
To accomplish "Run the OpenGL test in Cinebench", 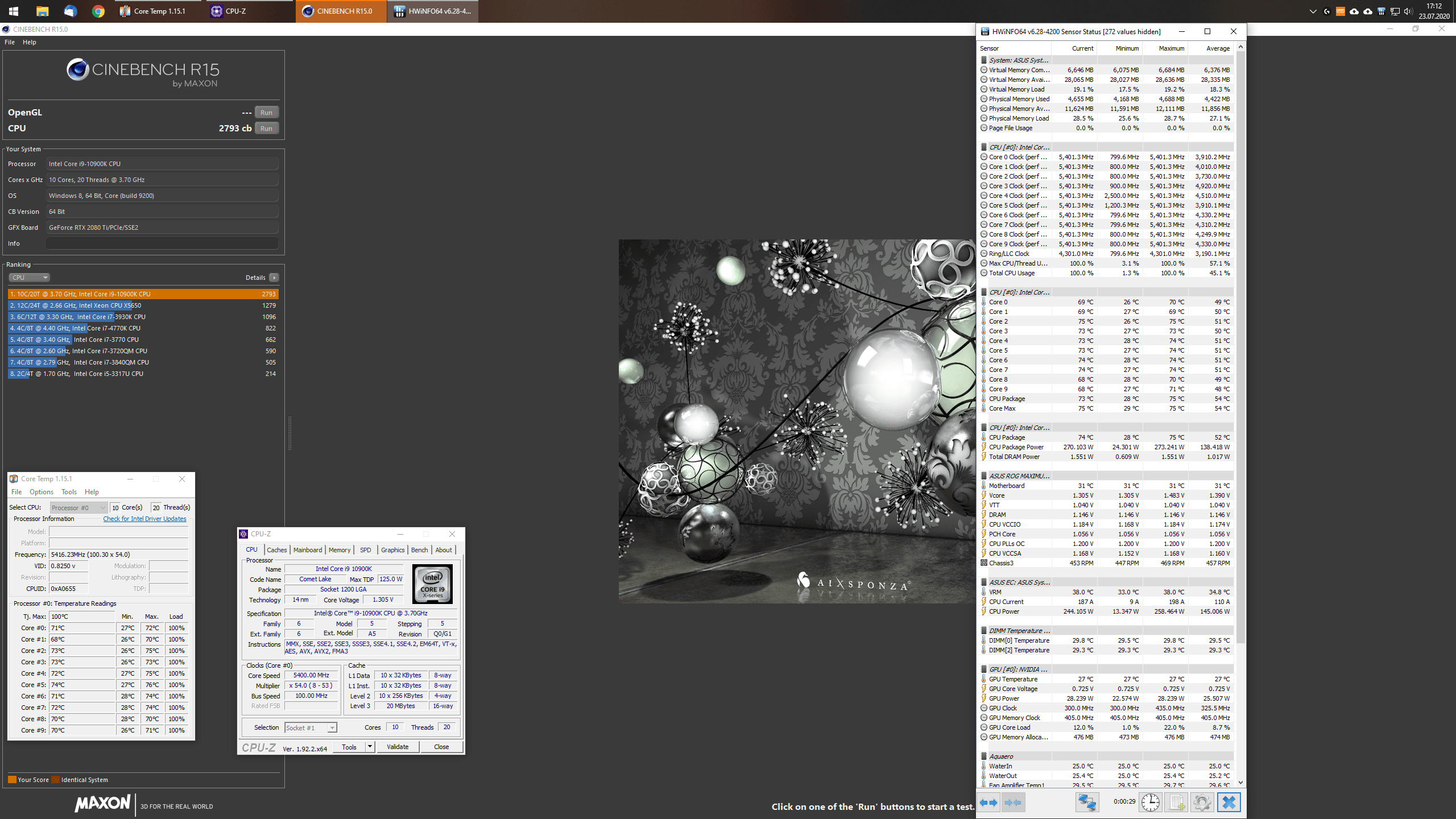I will pyautogui.click(x=267, y=113).
